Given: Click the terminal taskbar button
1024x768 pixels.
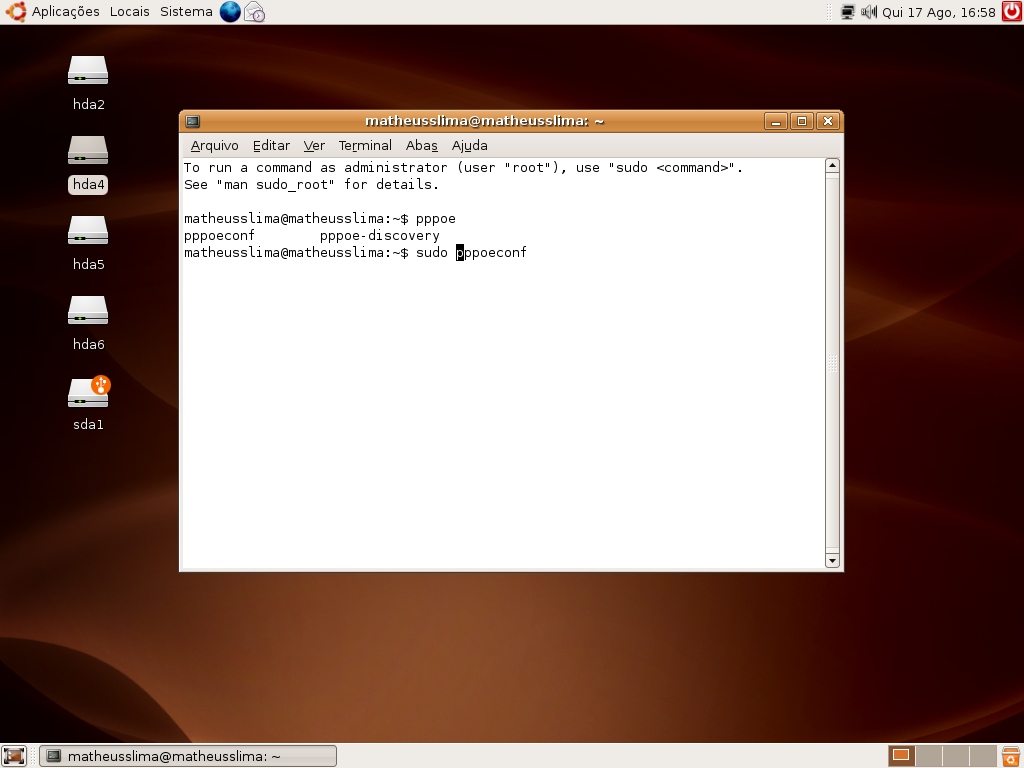Looking at the screenshot, I should (188, 756).
